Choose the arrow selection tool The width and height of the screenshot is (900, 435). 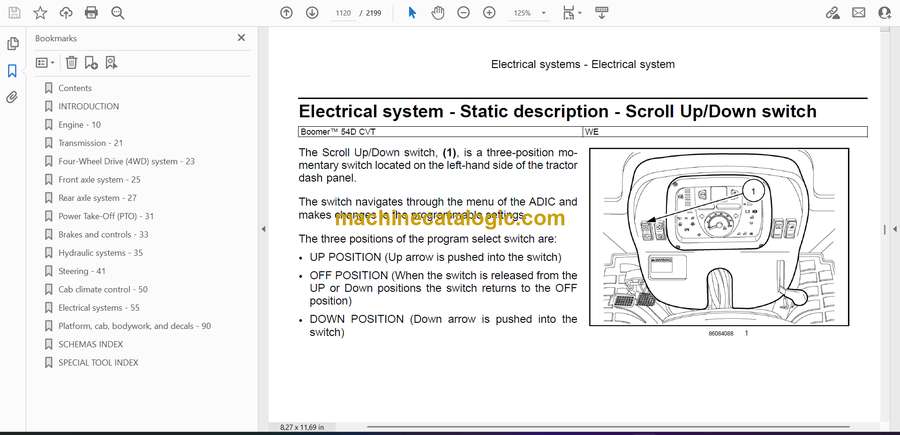412,13
